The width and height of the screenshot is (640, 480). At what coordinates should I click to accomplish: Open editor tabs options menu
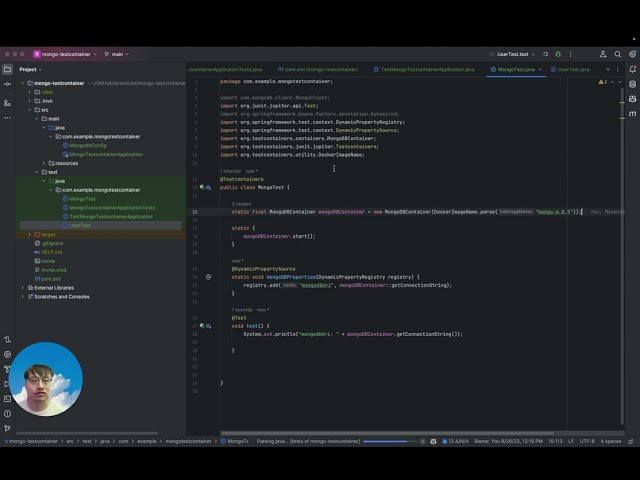coord(618,69)
